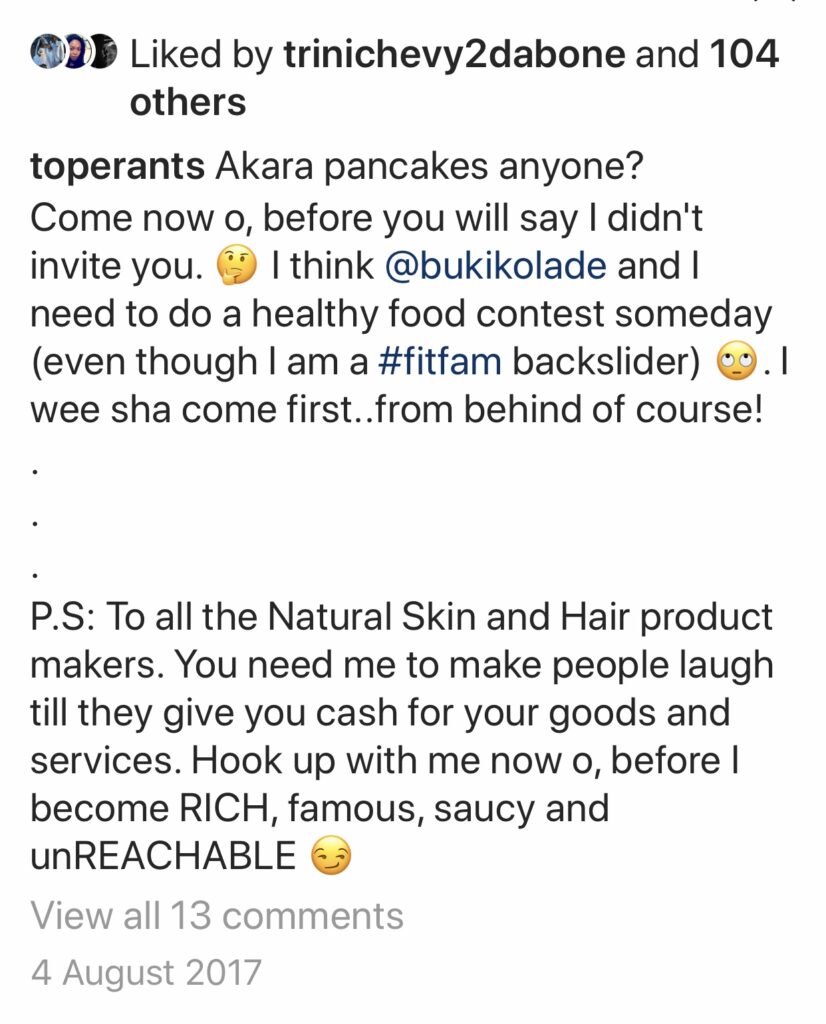Click the word 'others' under Liked by
826x1024 pixels.
point(188,103)
